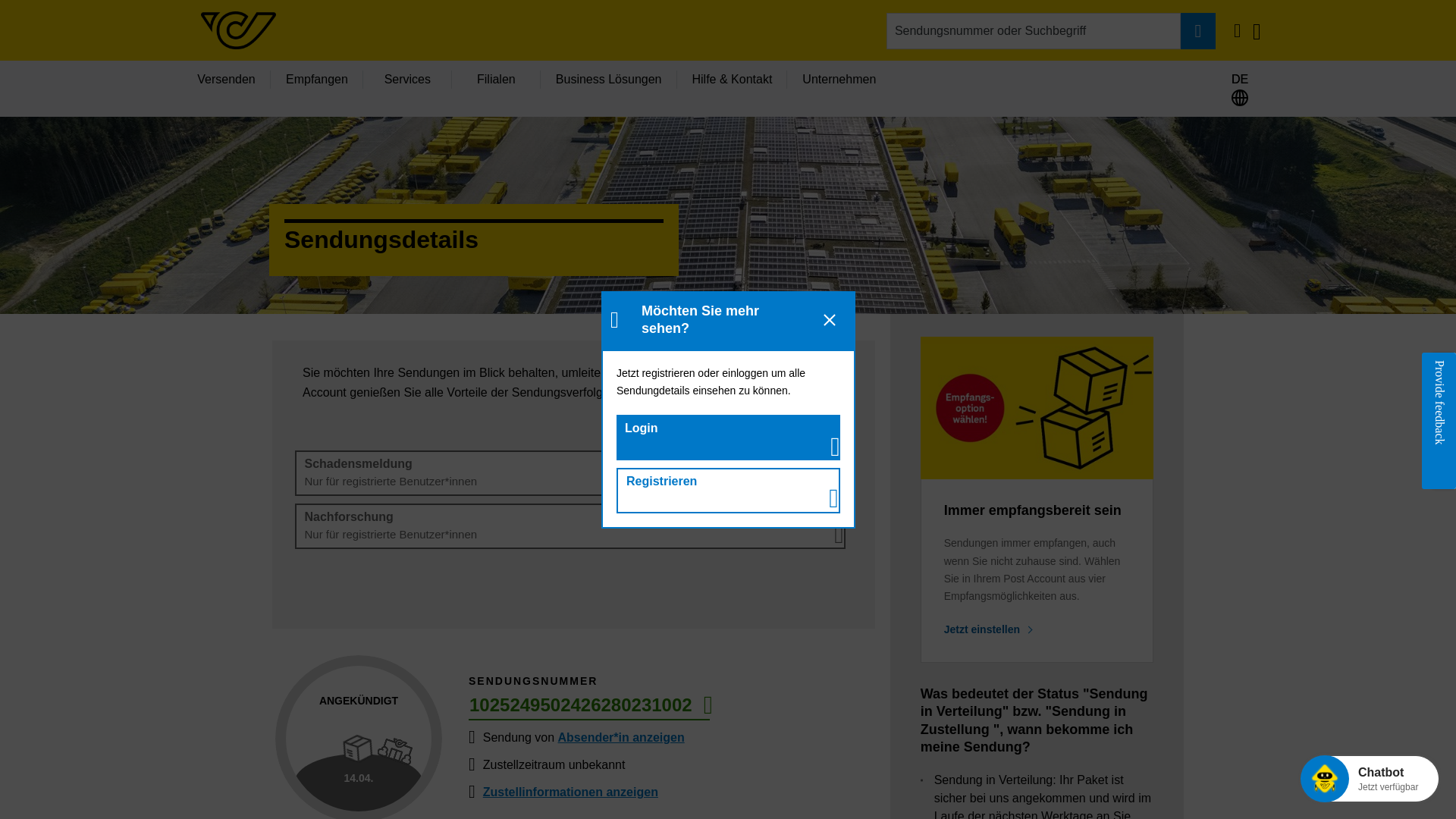Click the 'Empfangsoption wählen!' teaser image
1456x819 pixels.
click(1037, 408)
